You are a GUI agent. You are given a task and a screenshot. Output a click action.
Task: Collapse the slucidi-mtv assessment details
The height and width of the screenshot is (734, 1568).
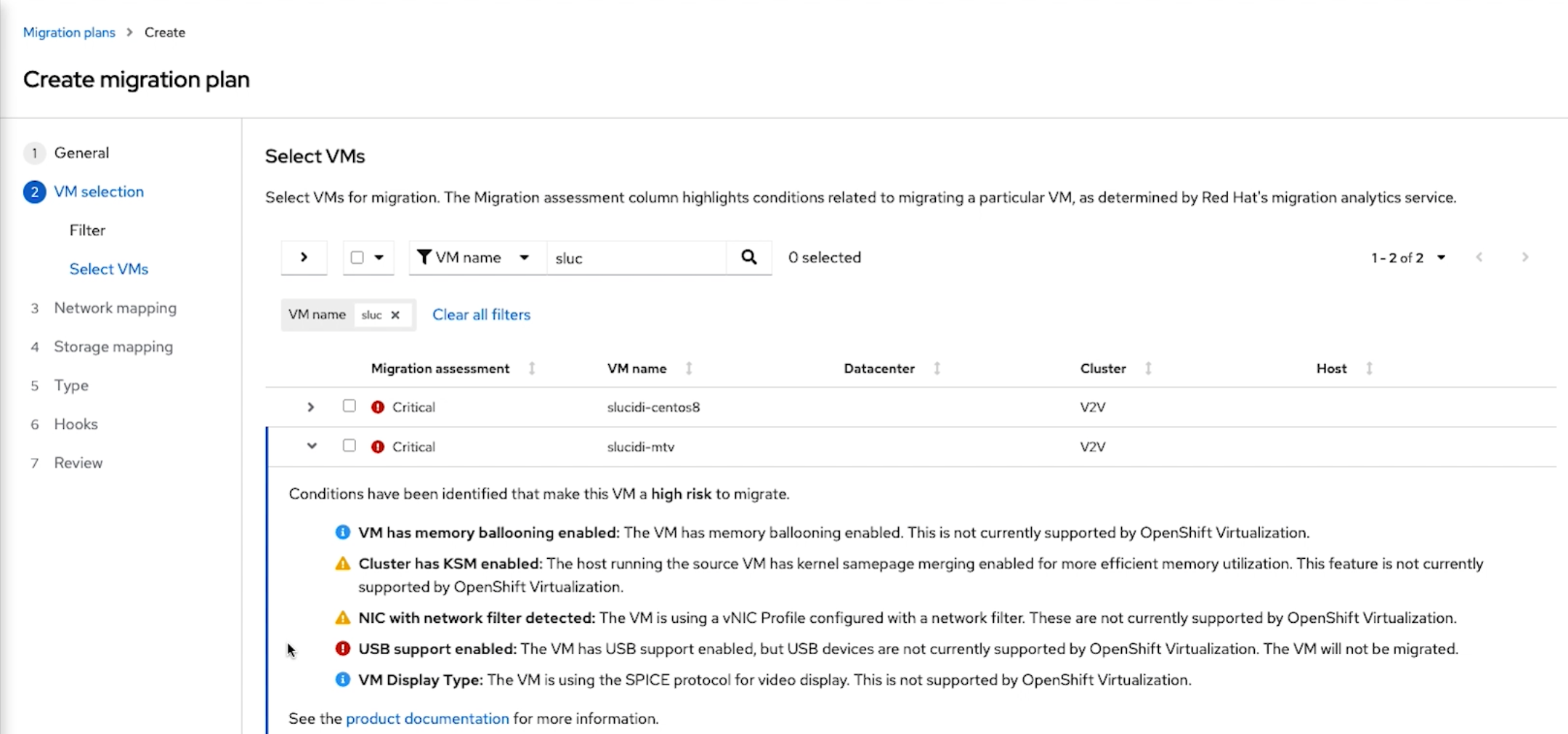tap(312, 445)
